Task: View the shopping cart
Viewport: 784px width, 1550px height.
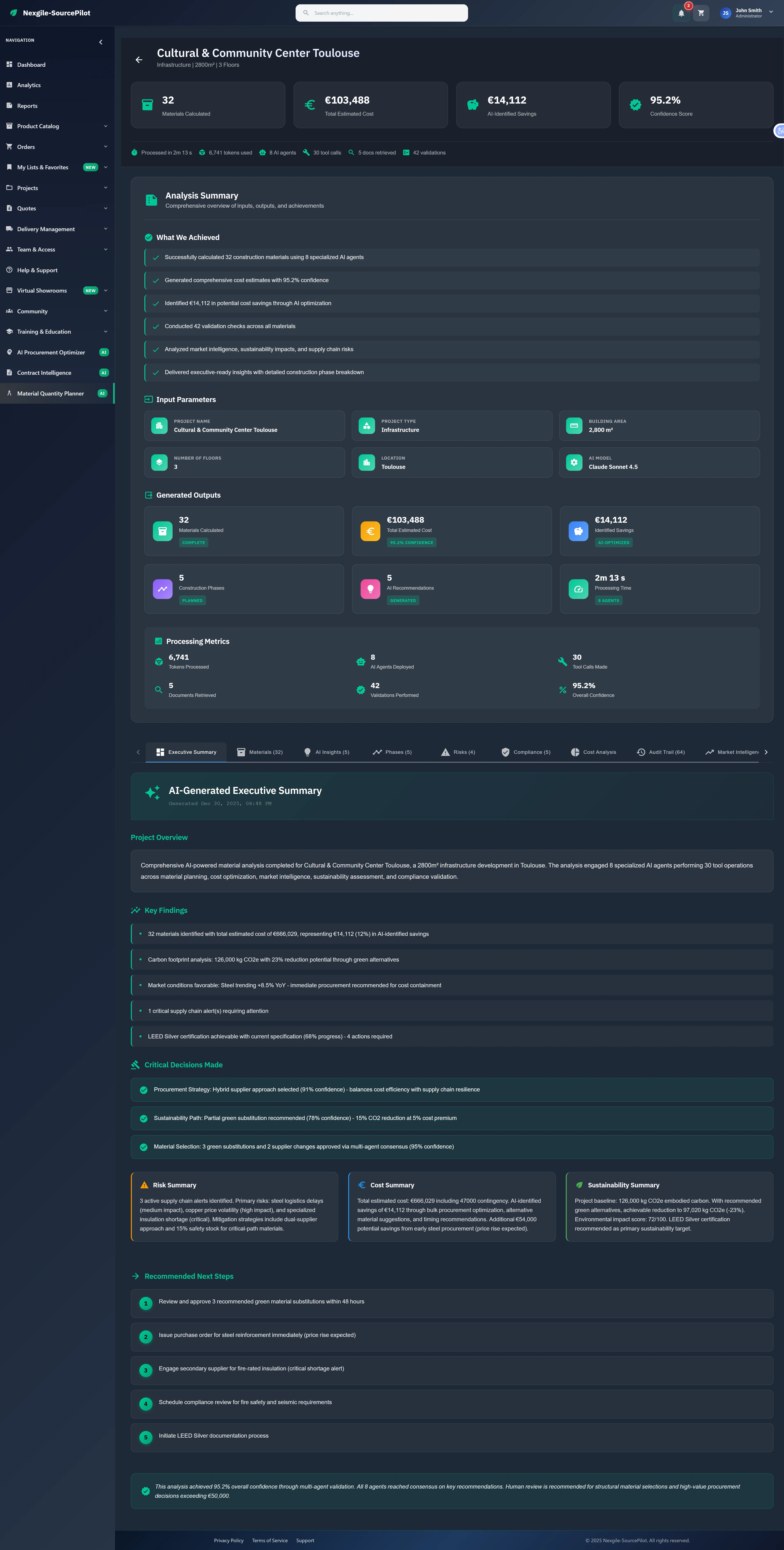Action: 701,13
